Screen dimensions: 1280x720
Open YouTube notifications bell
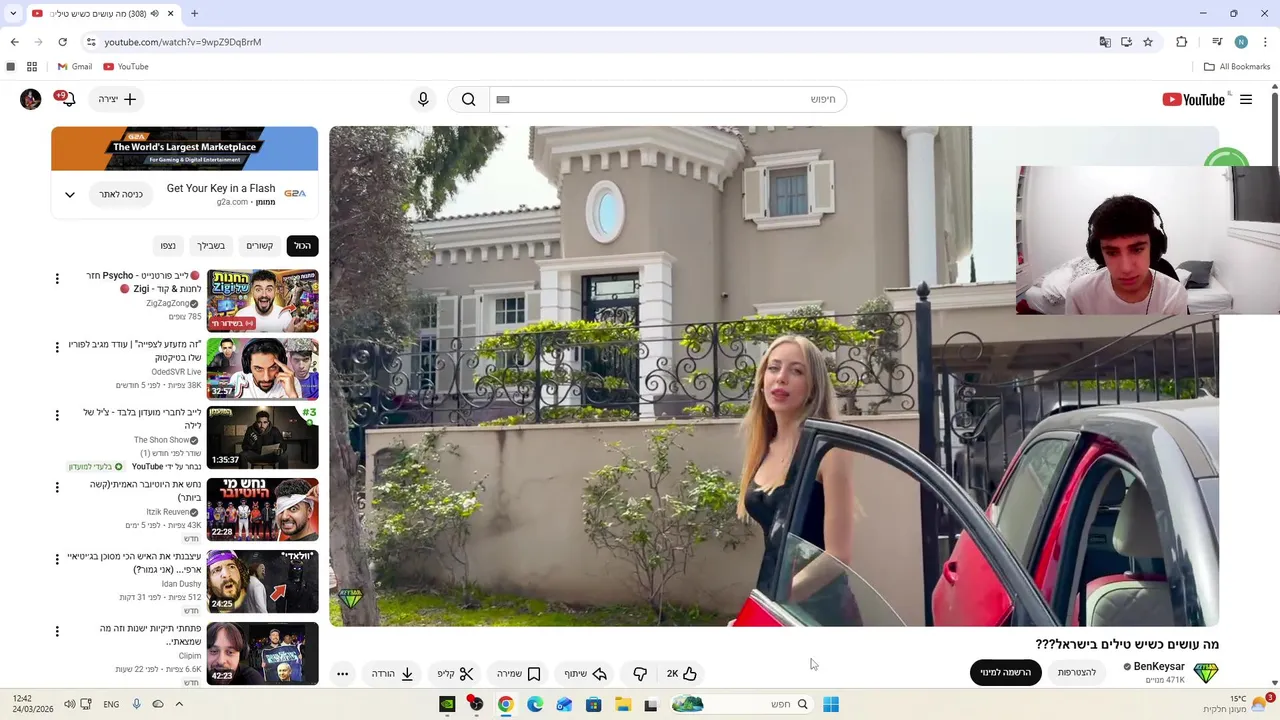click(x=68, y=99)
